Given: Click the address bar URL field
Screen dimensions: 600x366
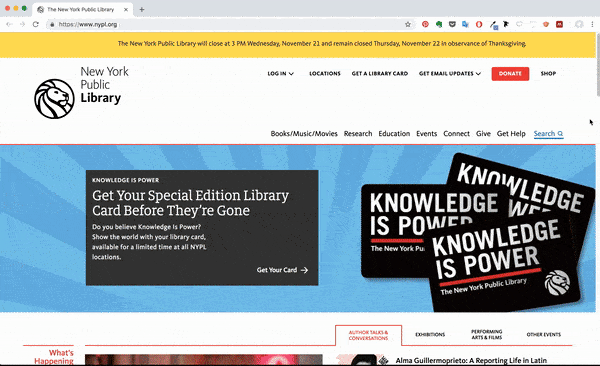Looking at the screenshot, I should click(230, 25).
